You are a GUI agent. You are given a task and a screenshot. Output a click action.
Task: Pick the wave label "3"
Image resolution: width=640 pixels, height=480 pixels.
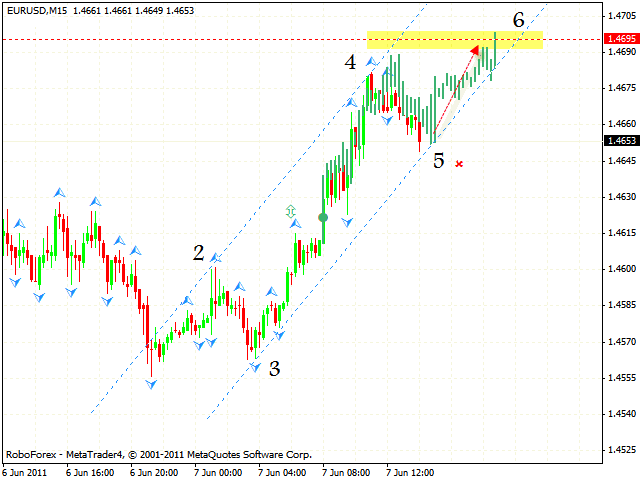(274, 369)
